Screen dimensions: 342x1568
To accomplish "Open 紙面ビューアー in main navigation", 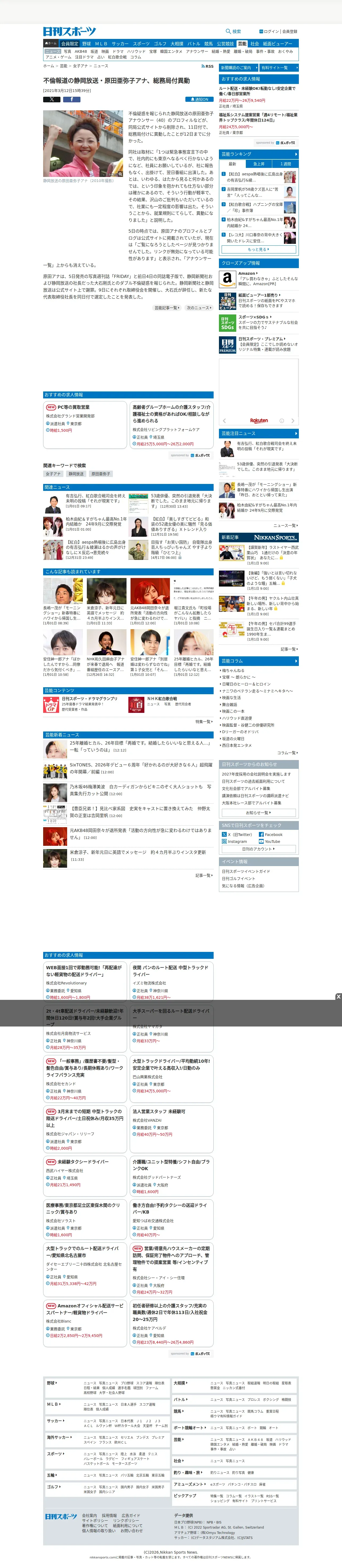I will tap(278, 44).
